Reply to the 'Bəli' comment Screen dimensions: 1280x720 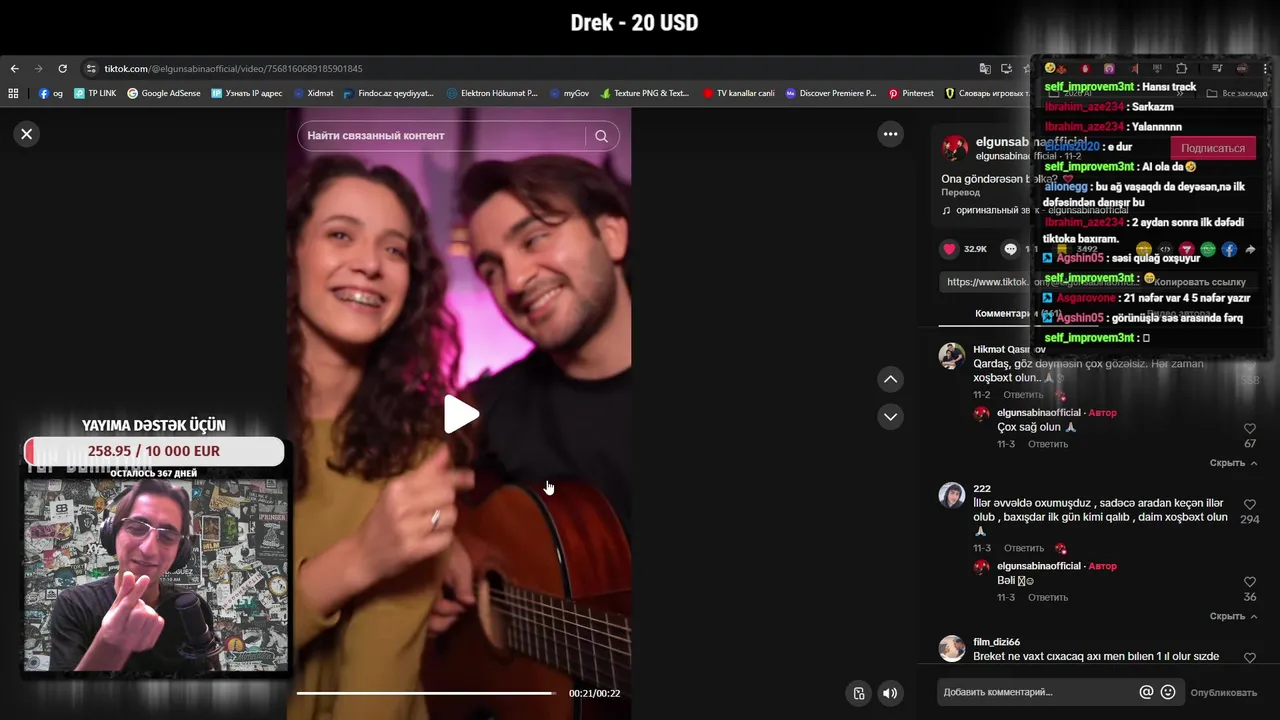pos(1048,597)
